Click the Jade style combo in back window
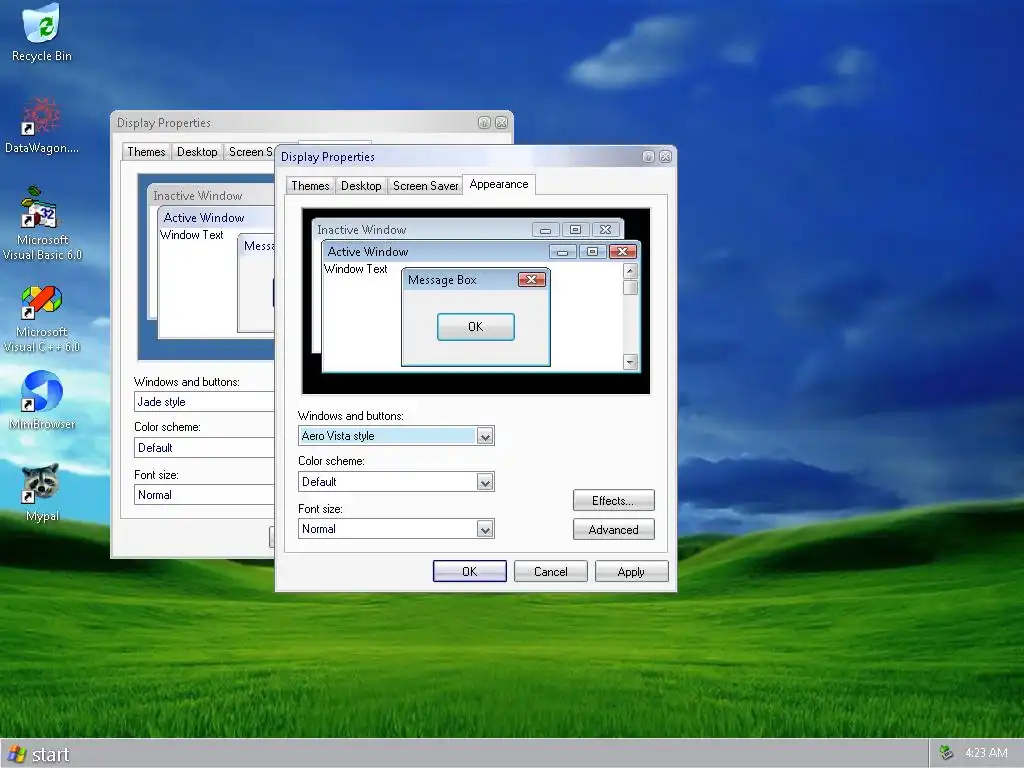This screenshot has width=1024, height=768. point(204,402)
